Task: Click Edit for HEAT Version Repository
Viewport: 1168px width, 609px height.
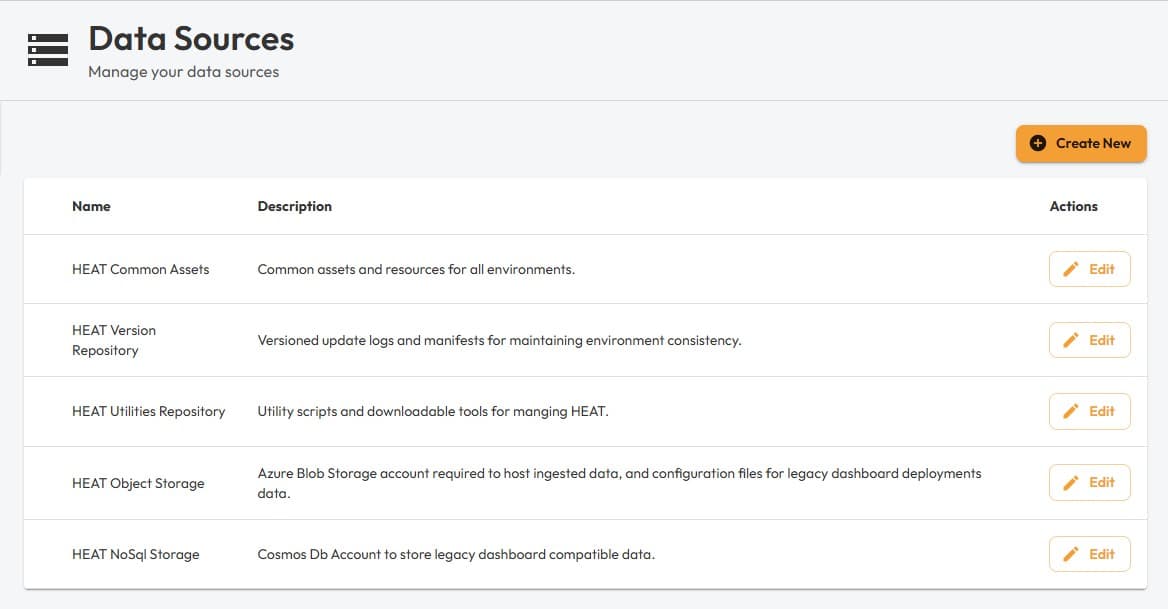Action: 1089,340
